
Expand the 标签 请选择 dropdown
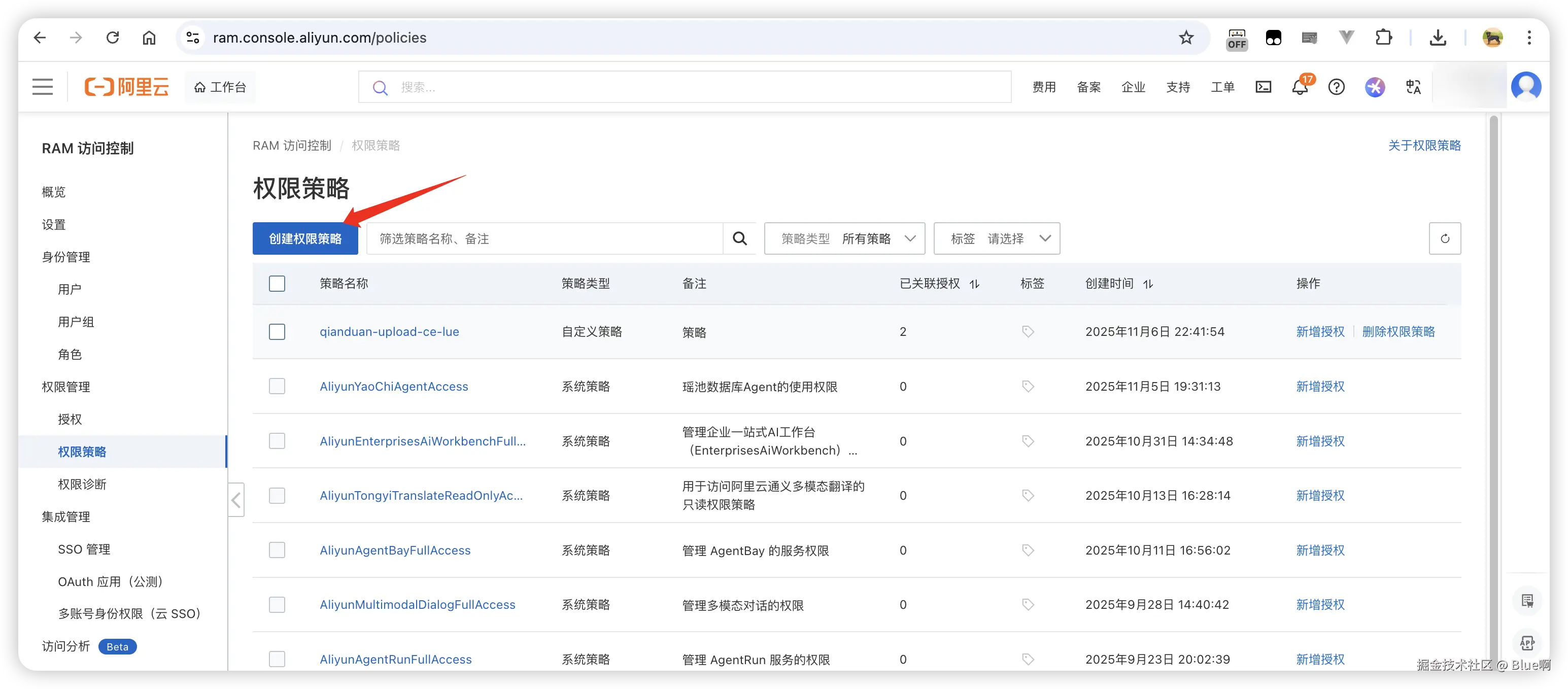[x=997, y=238]
